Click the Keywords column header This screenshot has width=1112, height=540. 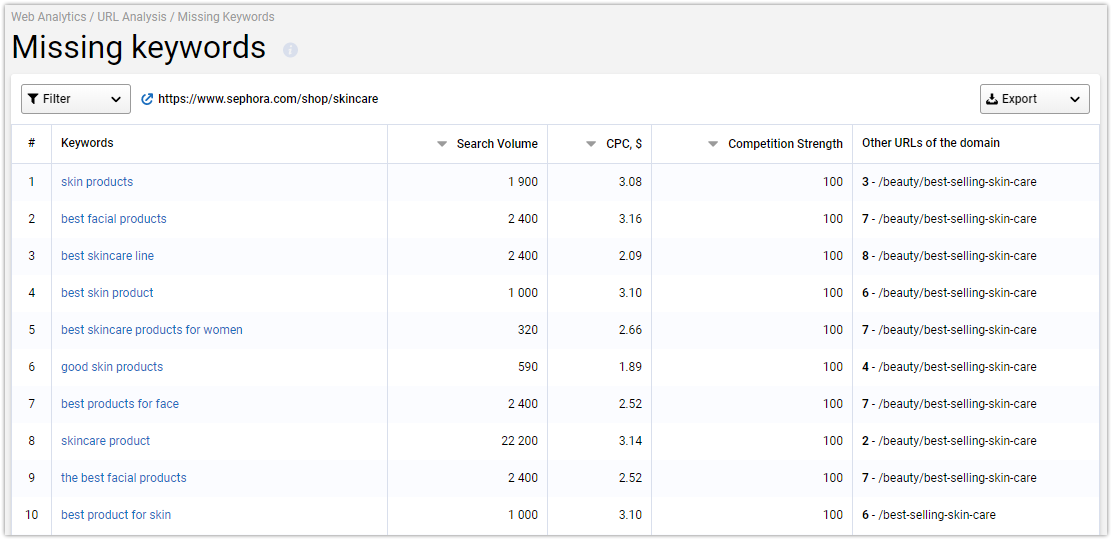[87, 143]
